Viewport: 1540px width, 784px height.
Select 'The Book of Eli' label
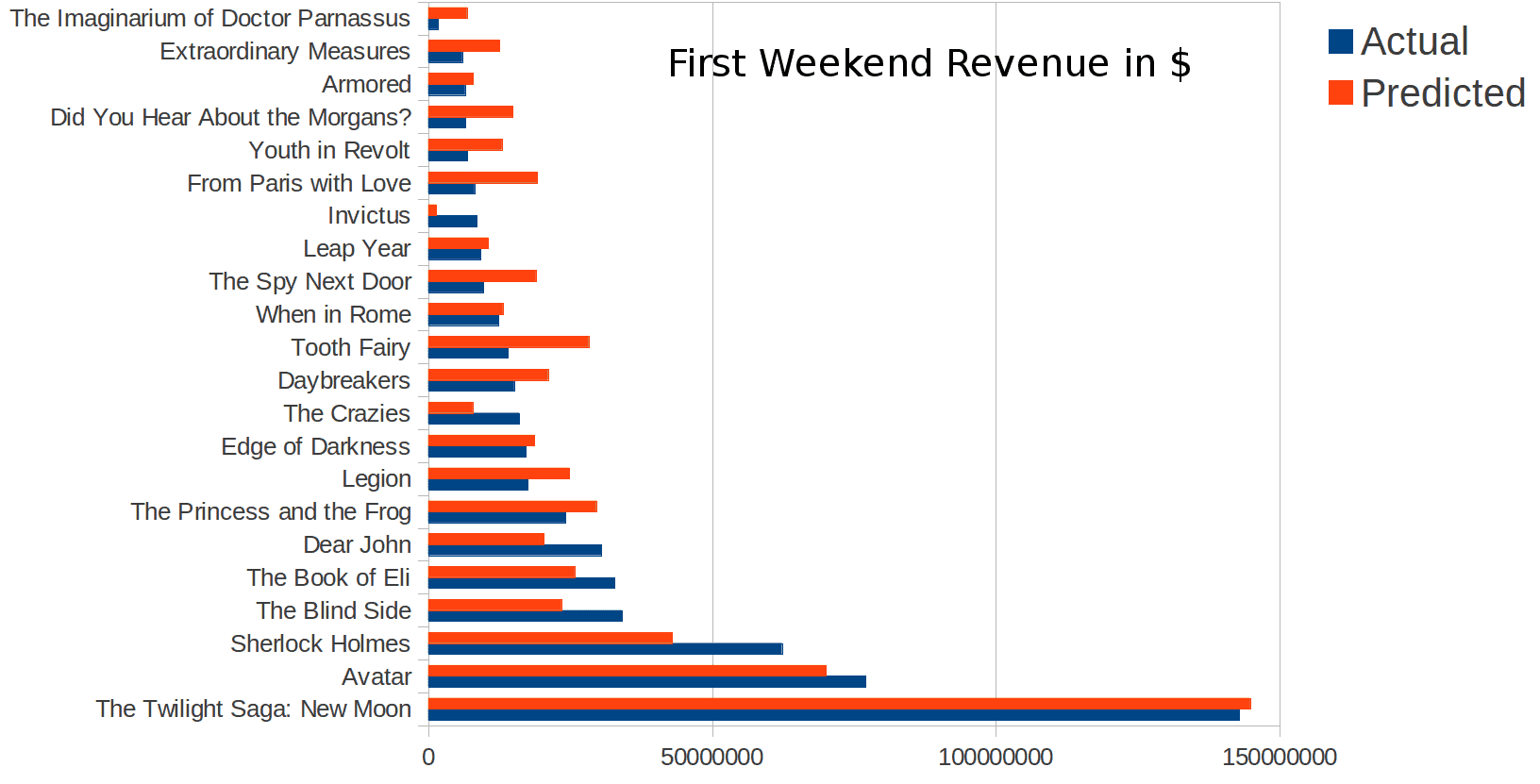328,577
